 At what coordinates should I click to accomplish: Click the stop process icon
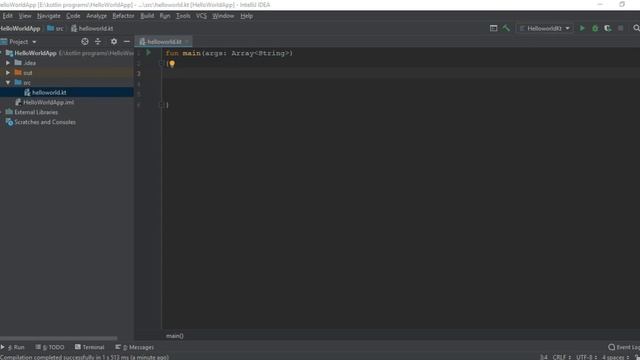620,28
